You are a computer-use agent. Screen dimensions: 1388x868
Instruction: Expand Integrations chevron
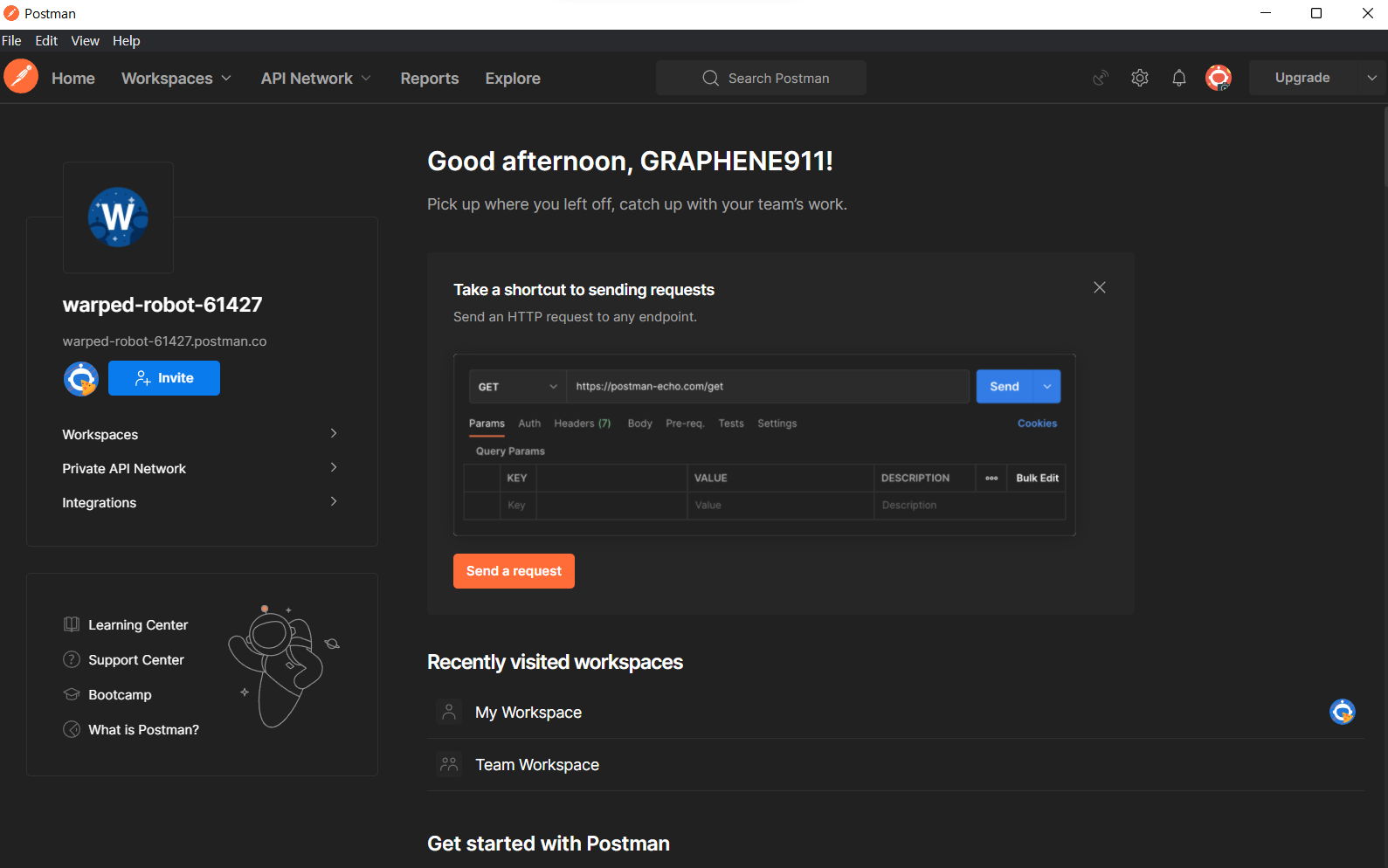(334, 501)
